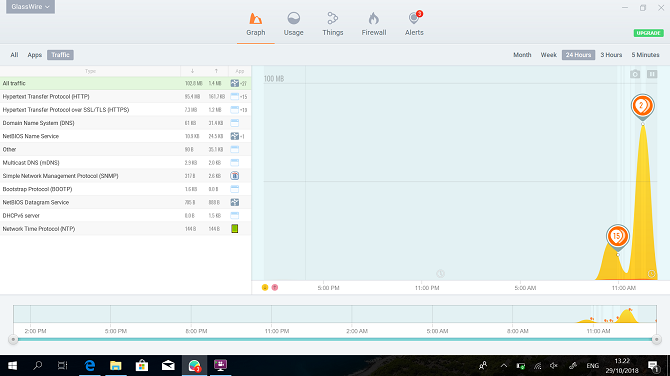Open the Things view icon
This screenshot has width=670, height=376.
coord(332,18)
